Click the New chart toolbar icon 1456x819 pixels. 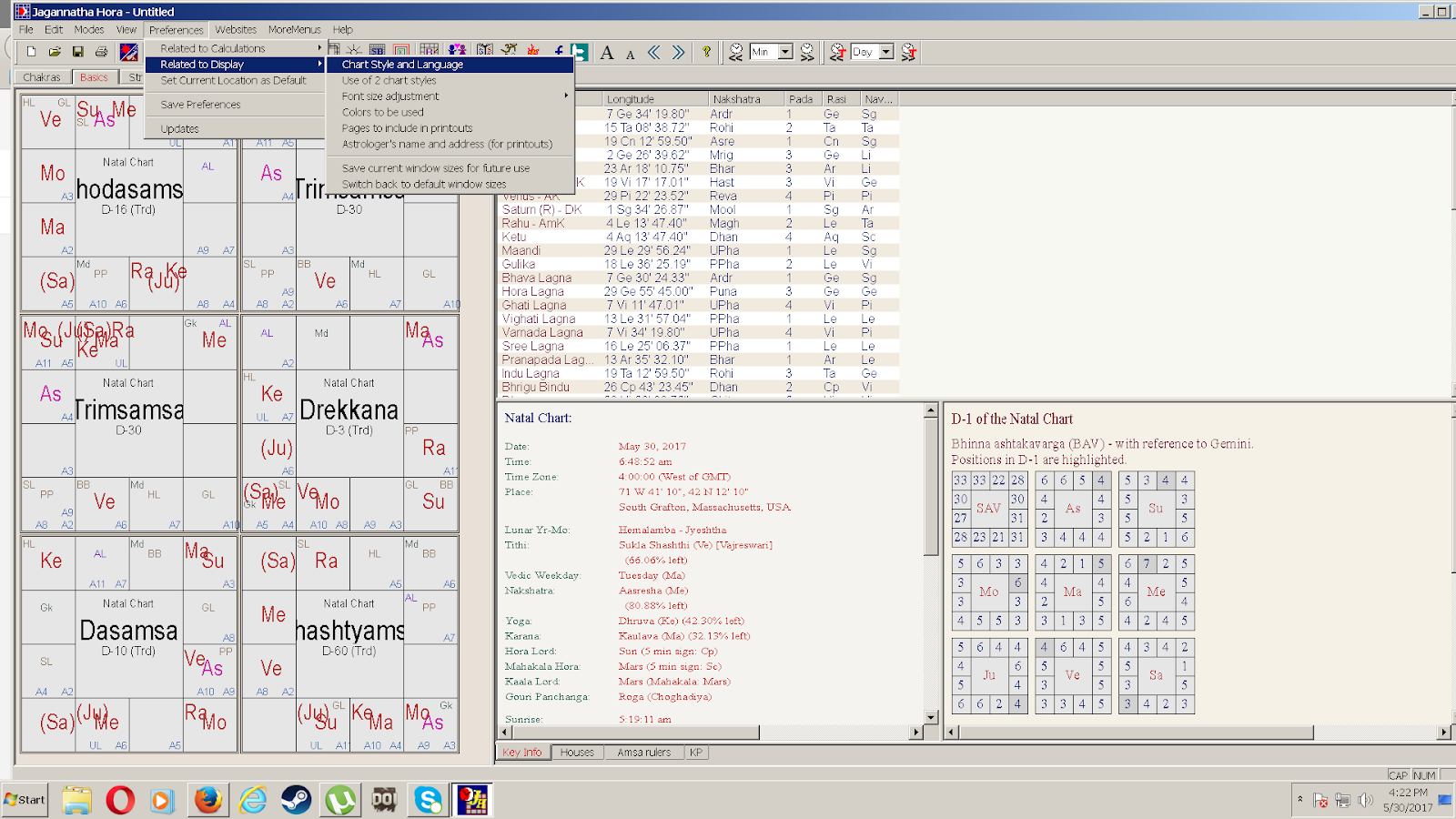point(31,52)
